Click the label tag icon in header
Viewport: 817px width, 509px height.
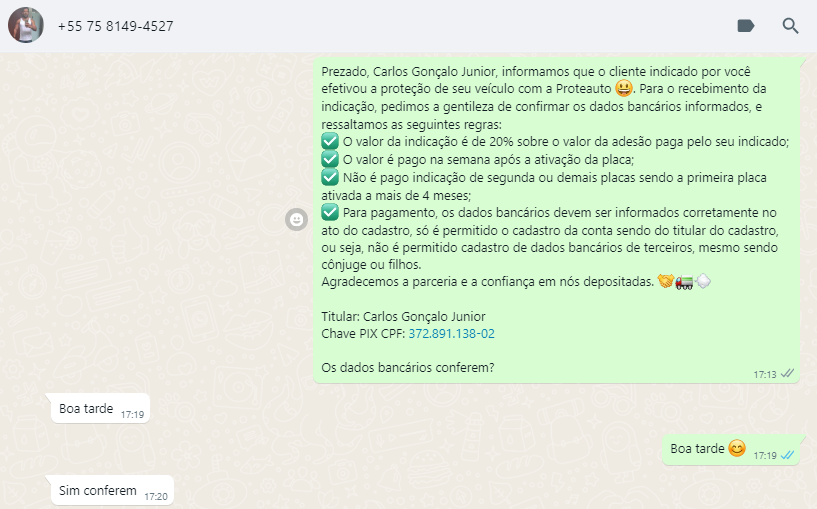click(x=746, y=26)
